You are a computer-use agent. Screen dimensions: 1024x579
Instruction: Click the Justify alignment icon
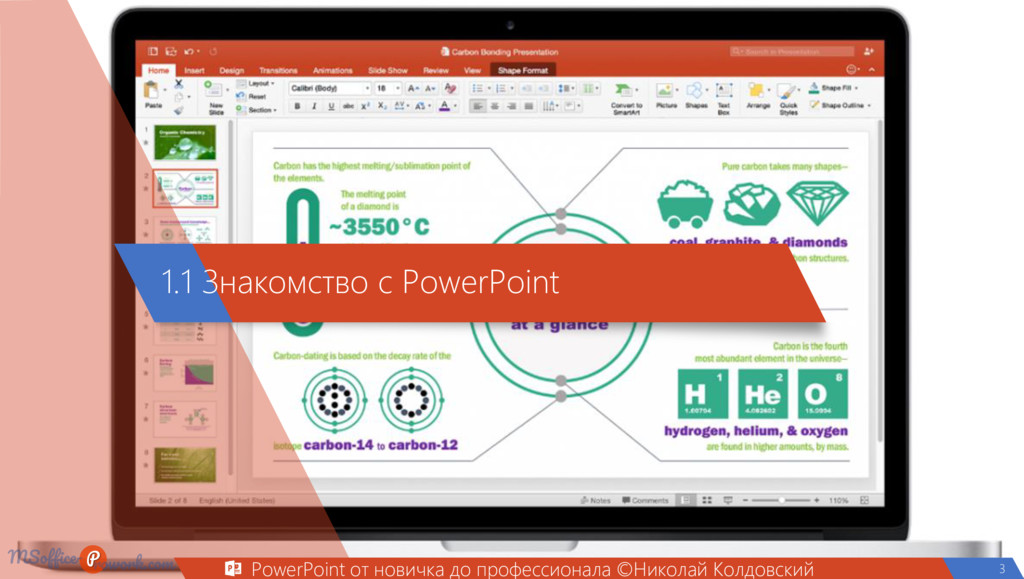[x=528, y=106]
